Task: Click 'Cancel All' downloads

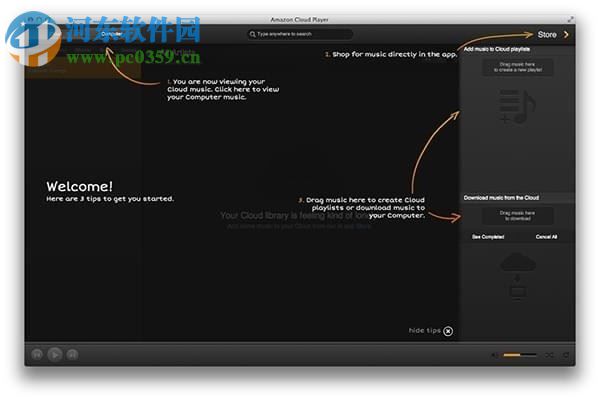Action: coord(546,237)
